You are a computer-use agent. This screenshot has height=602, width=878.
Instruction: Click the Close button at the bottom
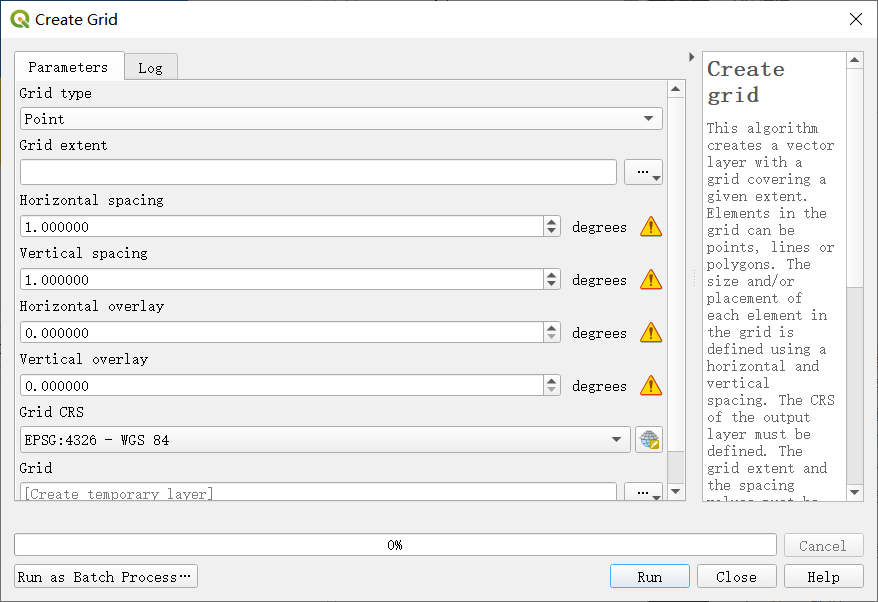736,576
